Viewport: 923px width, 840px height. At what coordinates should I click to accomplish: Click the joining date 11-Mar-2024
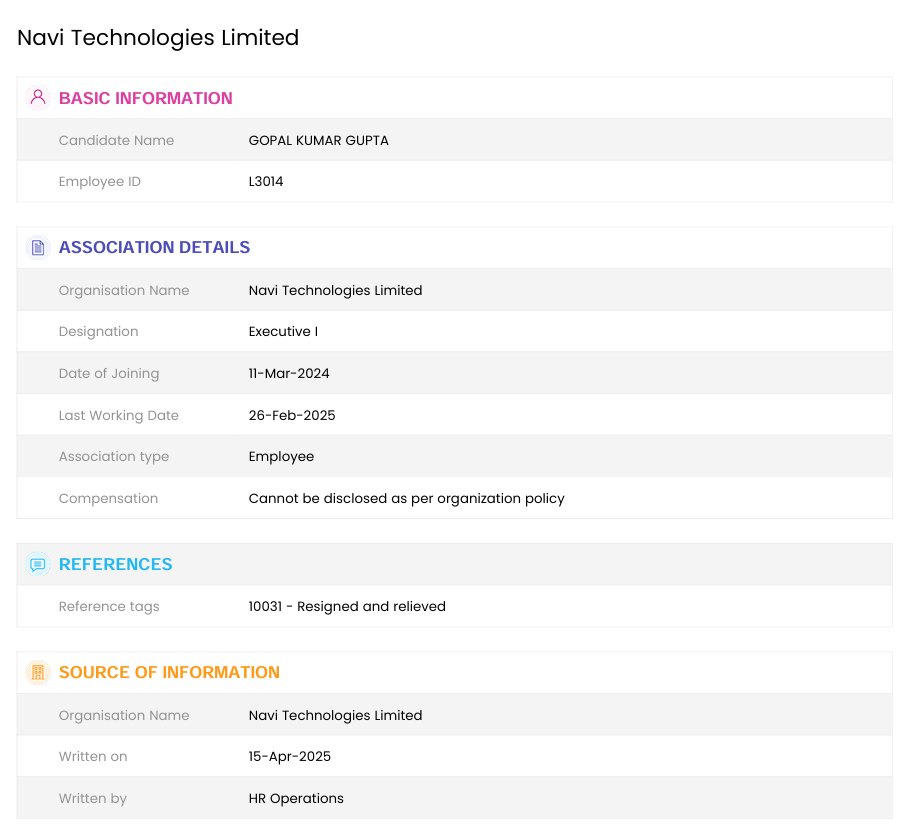289,374
